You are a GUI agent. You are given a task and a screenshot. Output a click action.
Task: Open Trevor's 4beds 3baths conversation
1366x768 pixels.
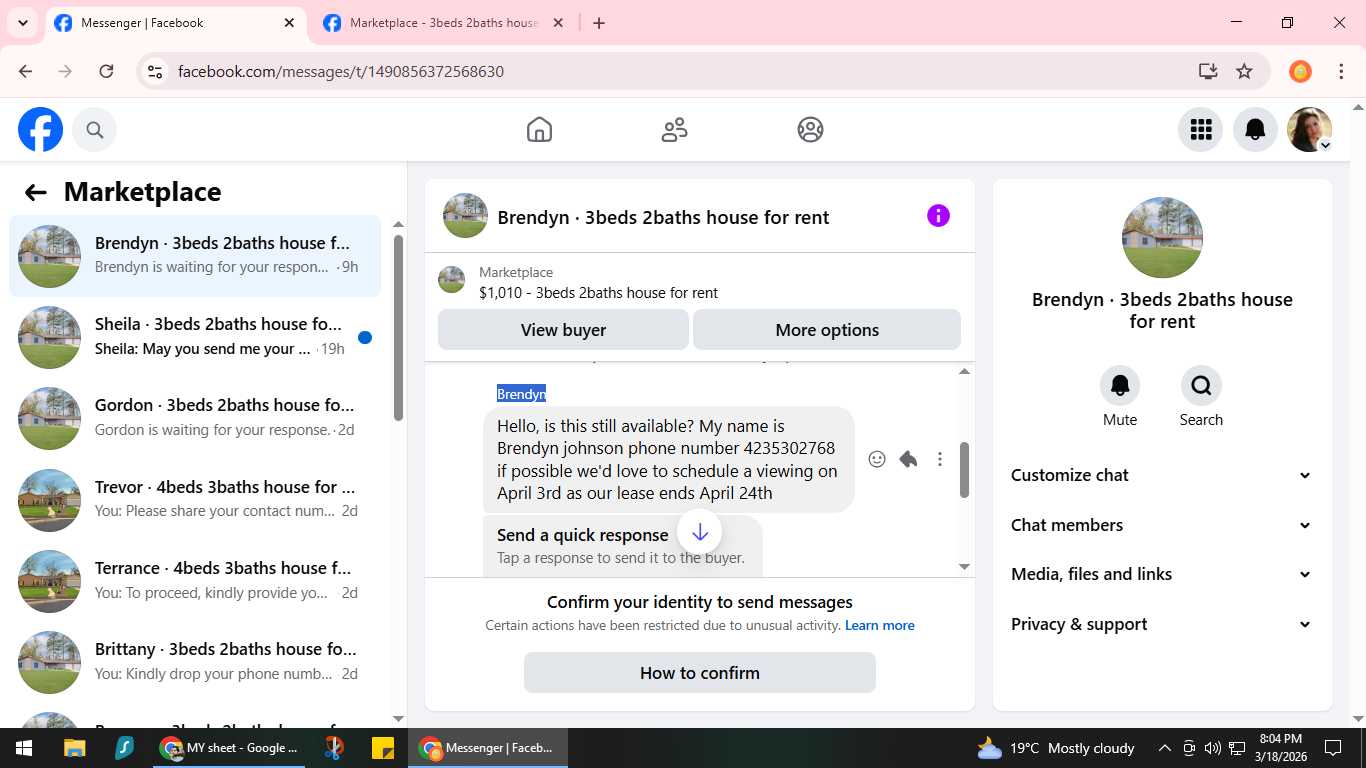(195, 499)
